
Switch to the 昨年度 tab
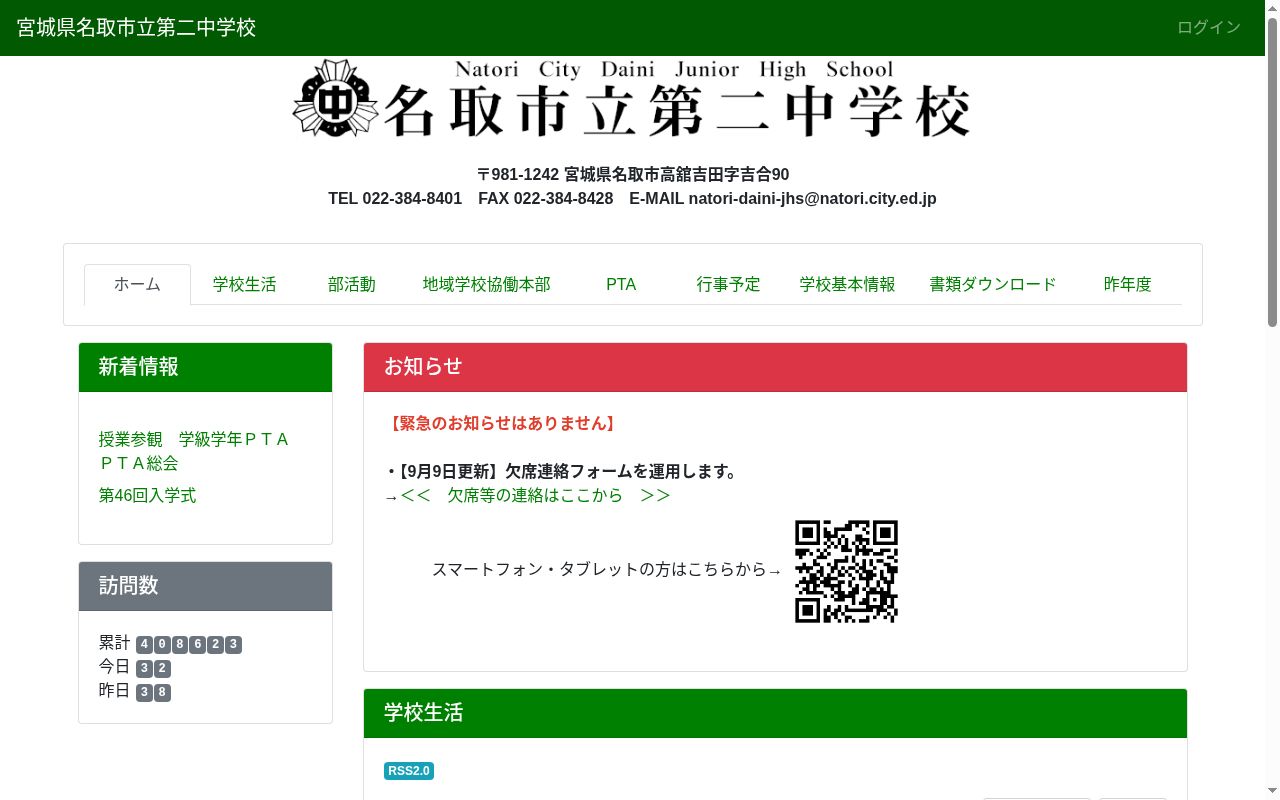[1128, 284]
